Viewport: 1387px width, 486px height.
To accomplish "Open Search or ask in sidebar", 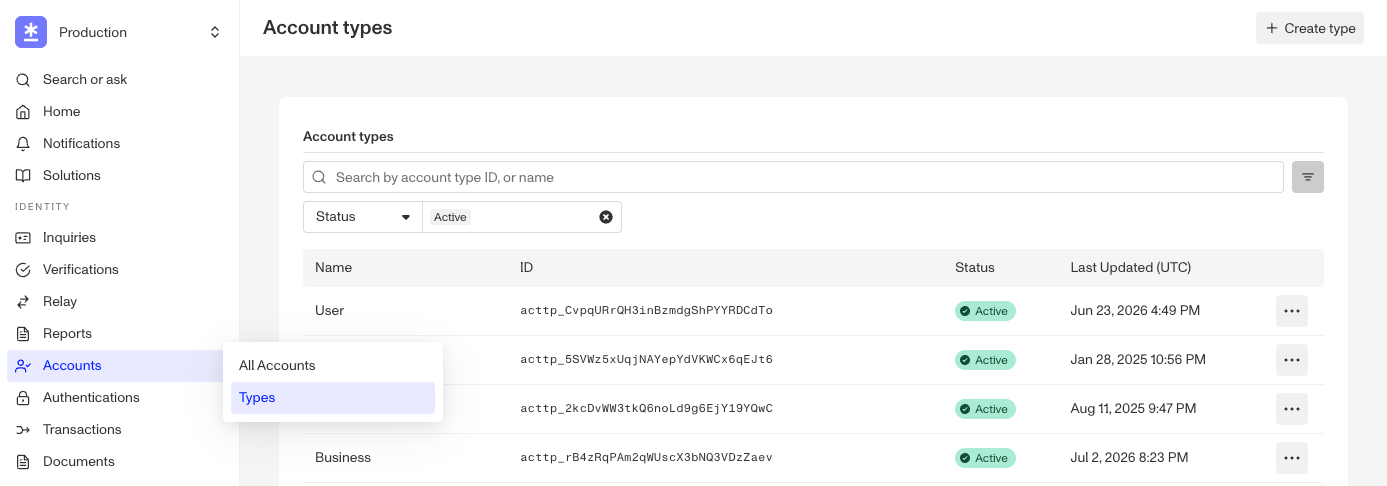I will click(119, 80).
